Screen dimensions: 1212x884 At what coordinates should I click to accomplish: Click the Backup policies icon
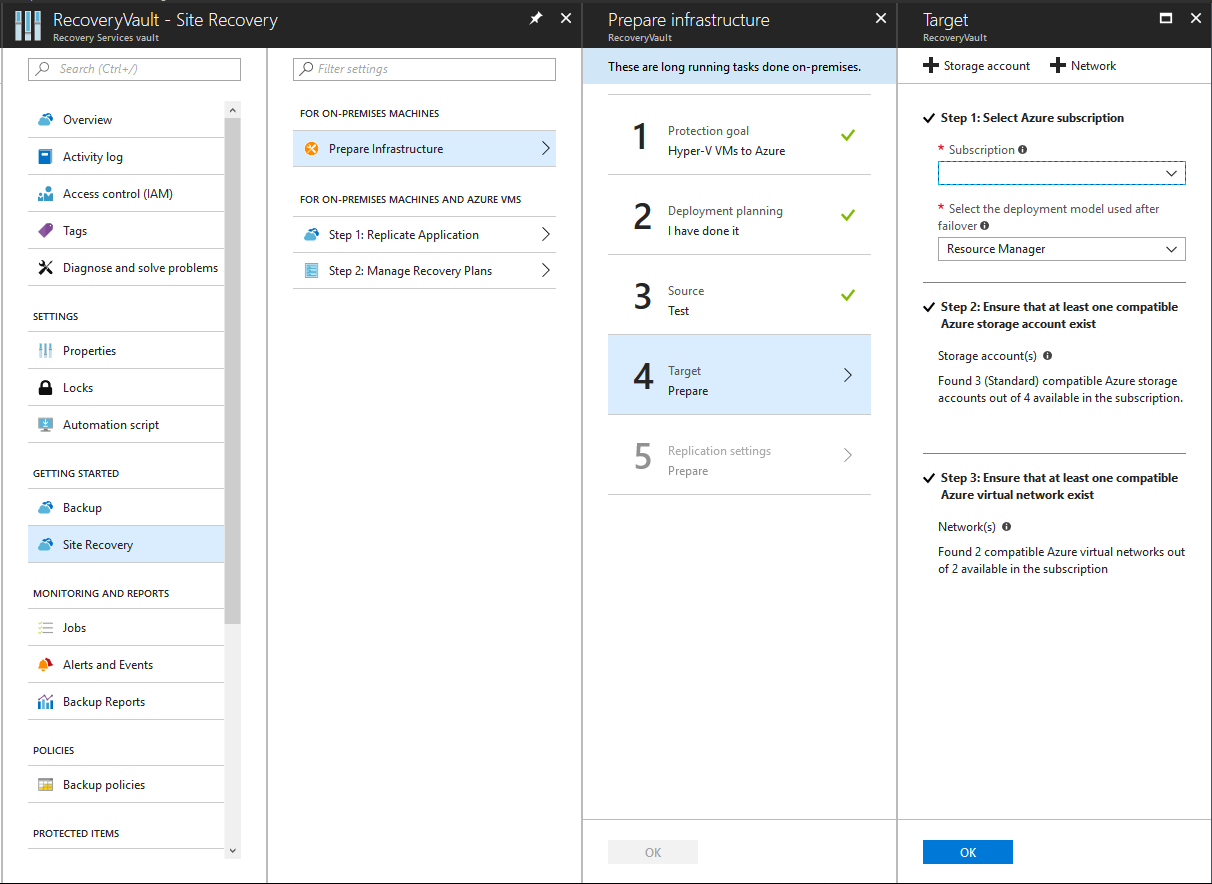(45, 785)
